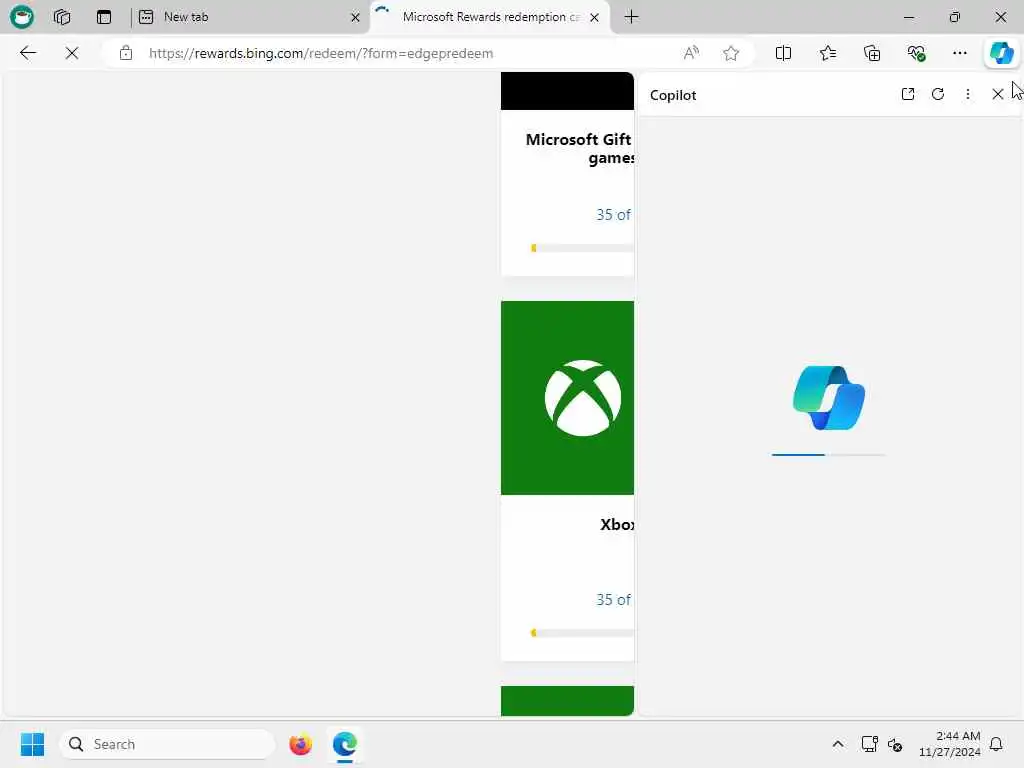Screen dimensions: 1024x768
Task: Open Copilot in a new tab icon
Action: tap(908, 94)
